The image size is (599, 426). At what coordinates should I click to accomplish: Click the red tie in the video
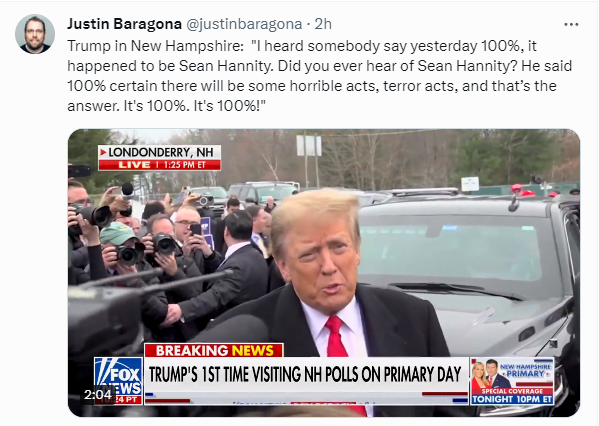point(335,336)
